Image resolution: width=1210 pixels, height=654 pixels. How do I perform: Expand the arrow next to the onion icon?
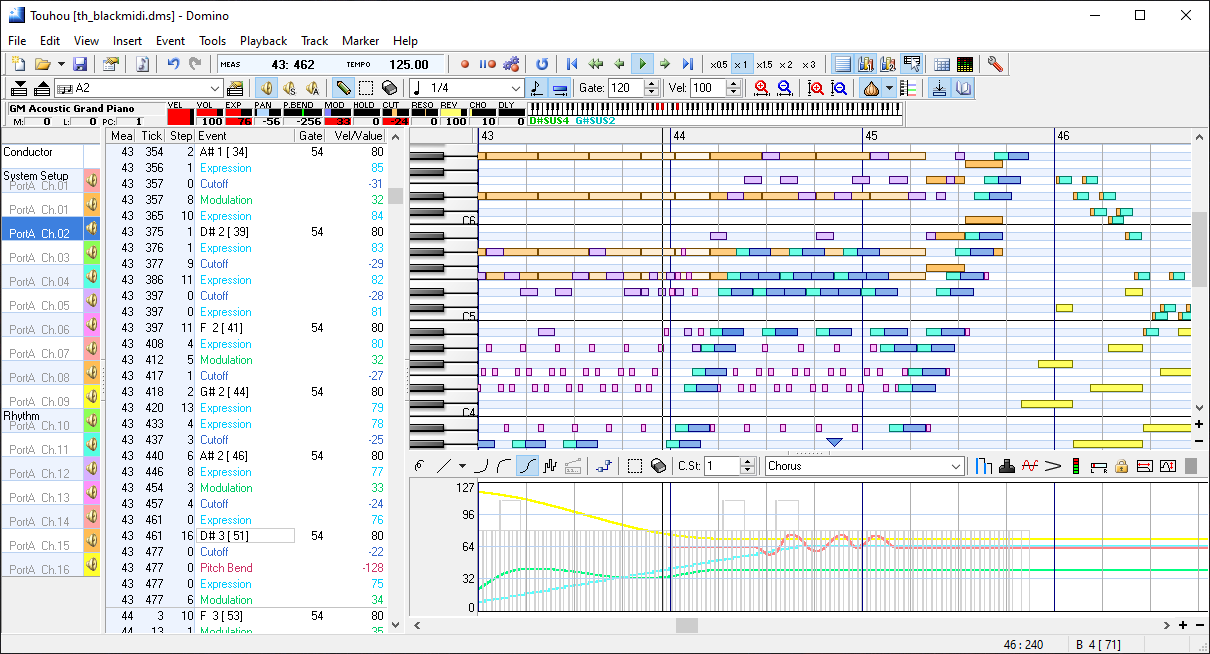[x=888, y=88]
